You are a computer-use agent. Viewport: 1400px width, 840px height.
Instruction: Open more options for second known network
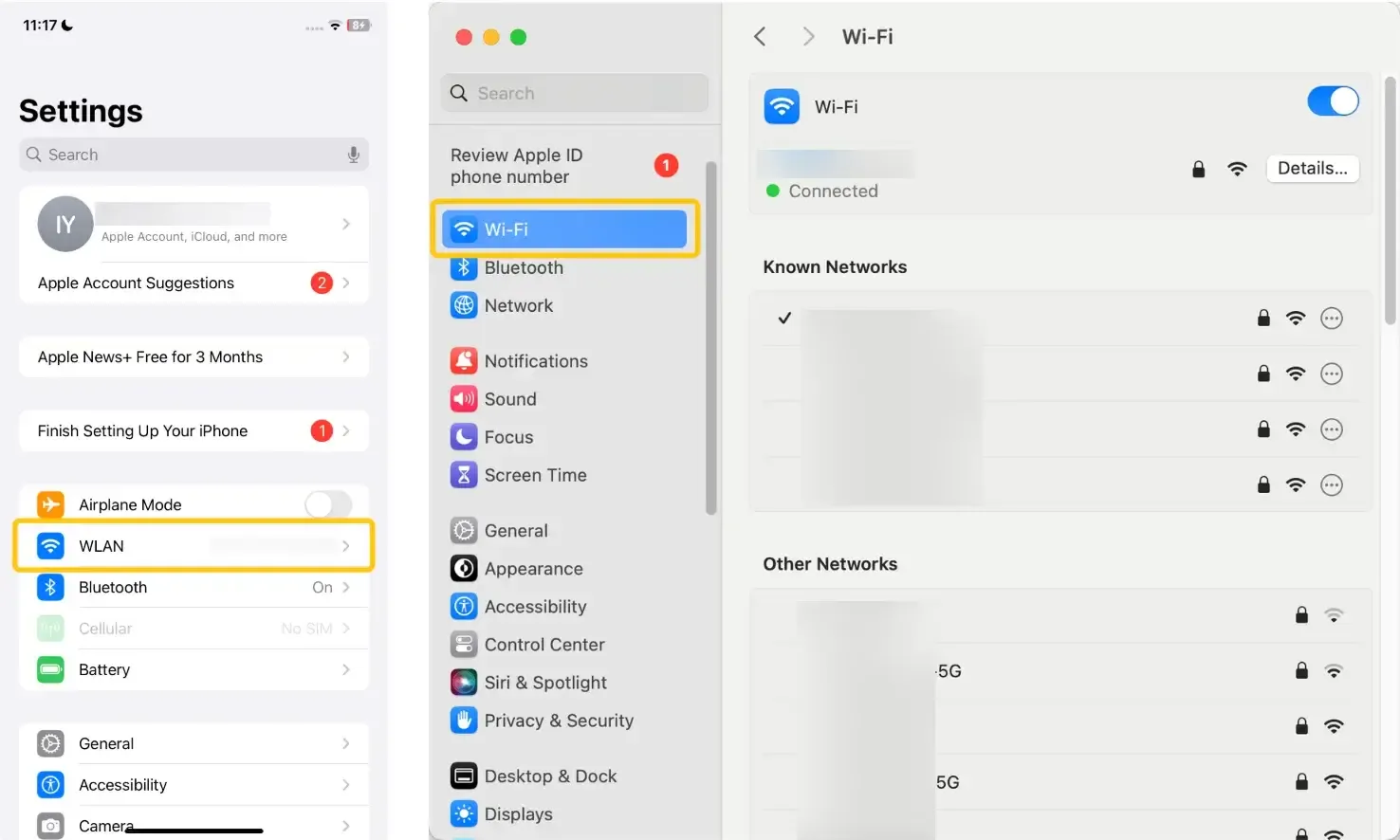click(x=1332, y=374)
